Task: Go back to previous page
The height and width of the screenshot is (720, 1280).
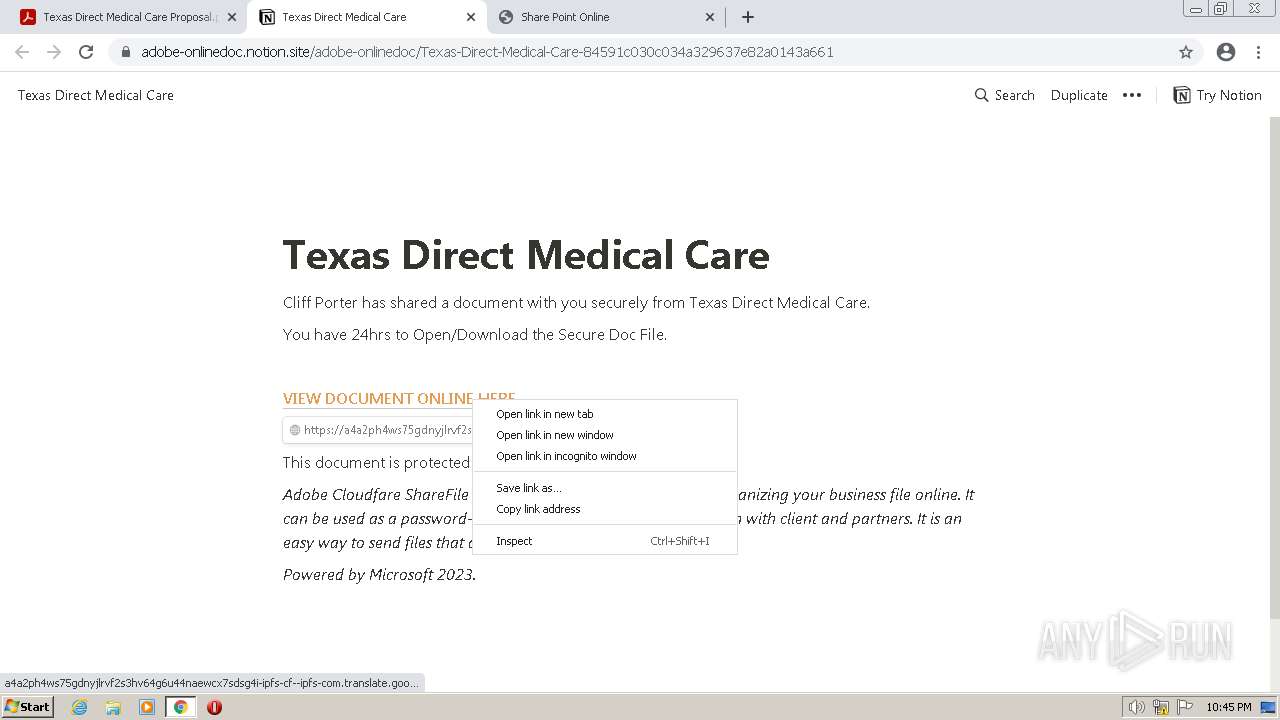Action: [22, 52]
